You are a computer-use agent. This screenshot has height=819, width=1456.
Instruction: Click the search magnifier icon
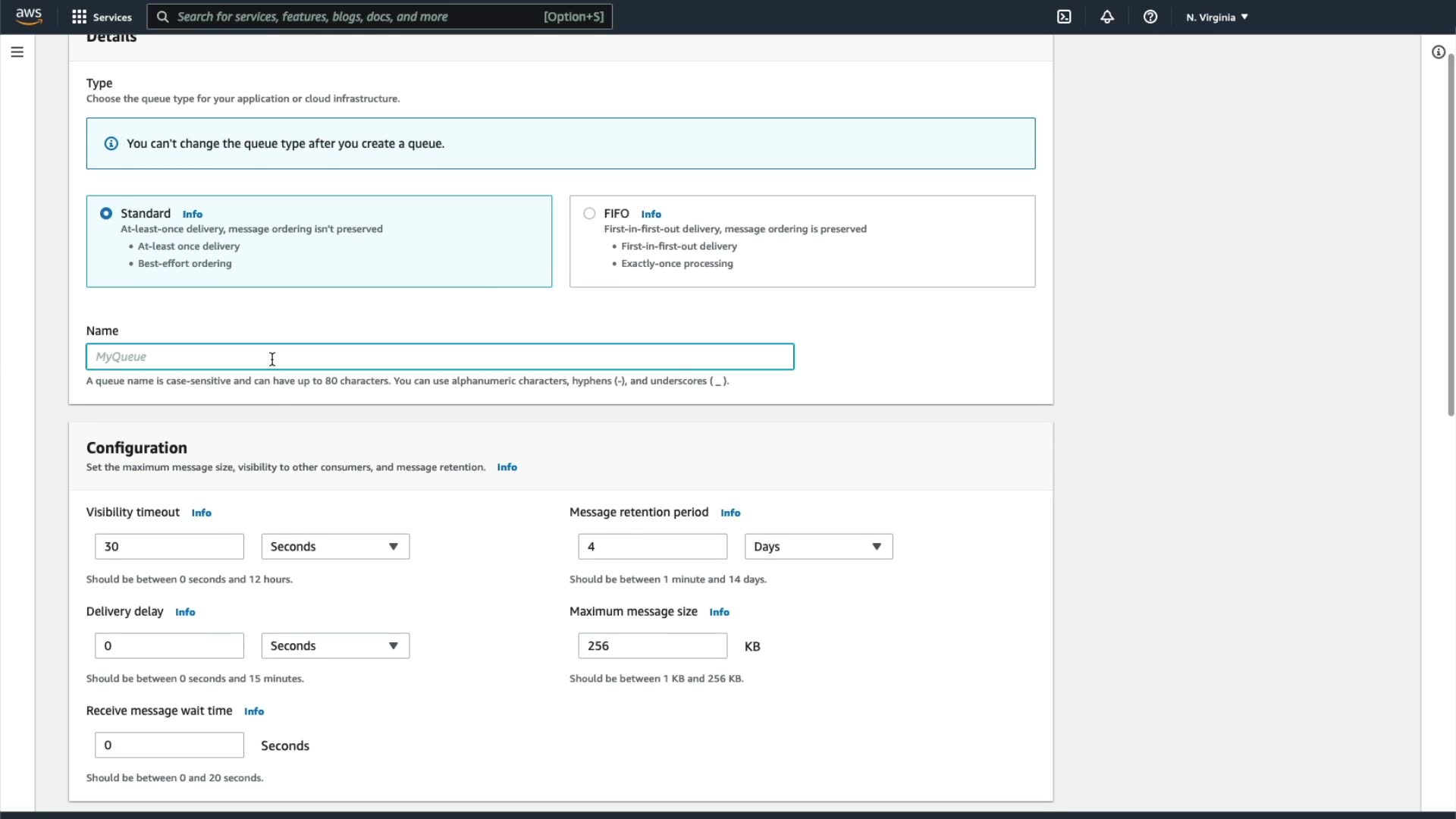(162, 17)
